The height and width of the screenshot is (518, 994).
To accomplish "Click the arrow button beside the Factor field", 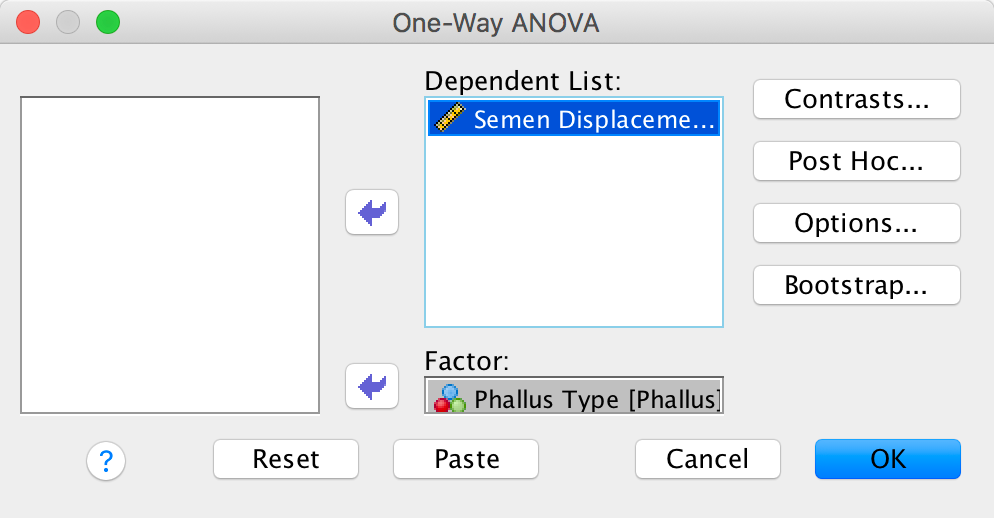I will [x=372, y=385].
